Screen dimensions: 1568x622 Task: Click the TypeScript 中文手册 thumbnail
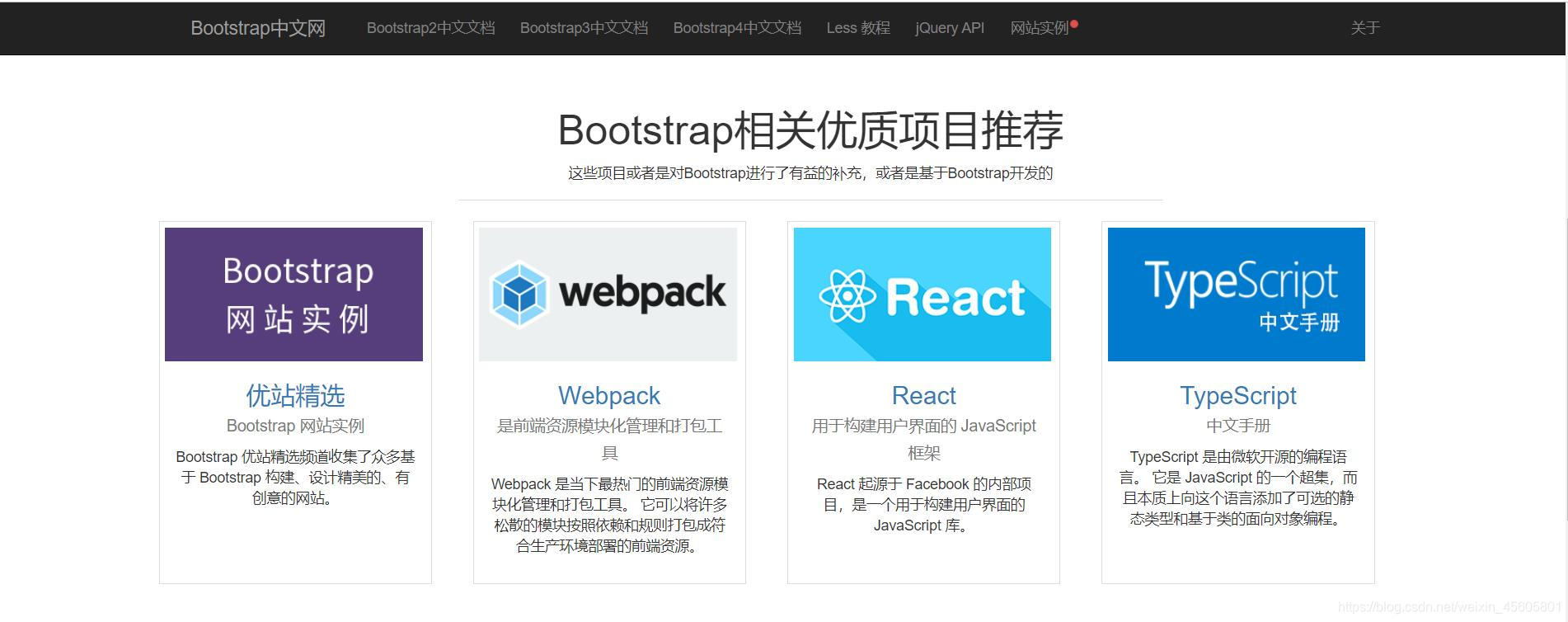tap(1237, 295)
